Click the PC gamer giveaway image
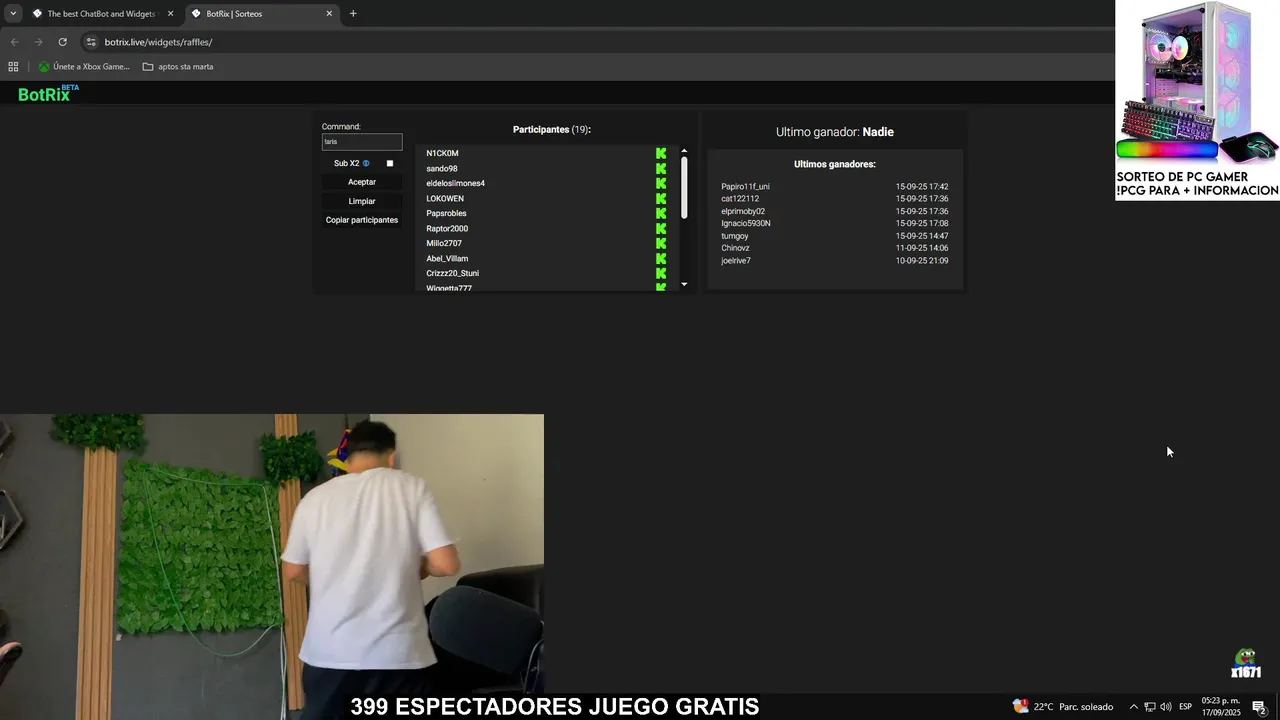The height and width of the screenshot is (720, 1280). [1197, 100]
